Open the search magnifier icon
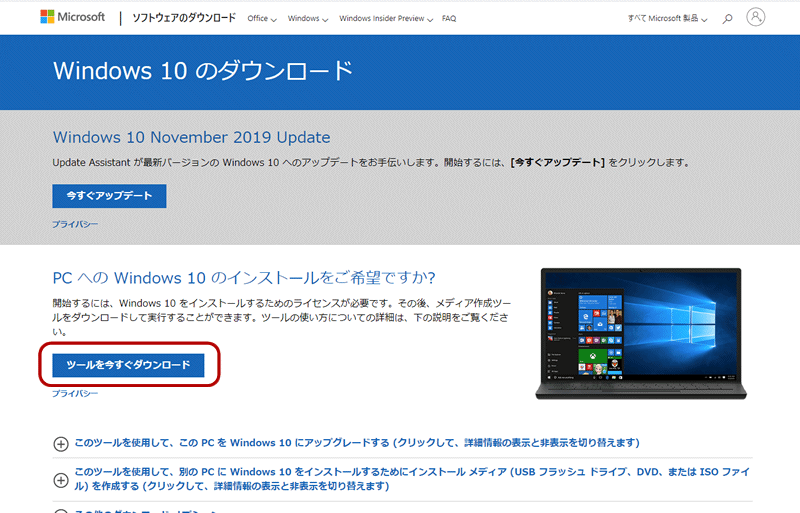800x513 pixels. (728, 18)
